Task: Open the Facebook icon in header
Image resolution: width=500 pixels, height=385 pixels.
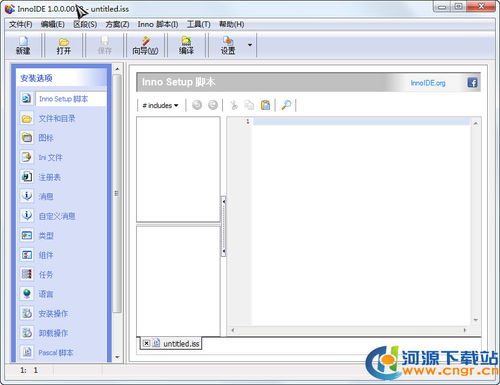Action: (x=472, y=82)
